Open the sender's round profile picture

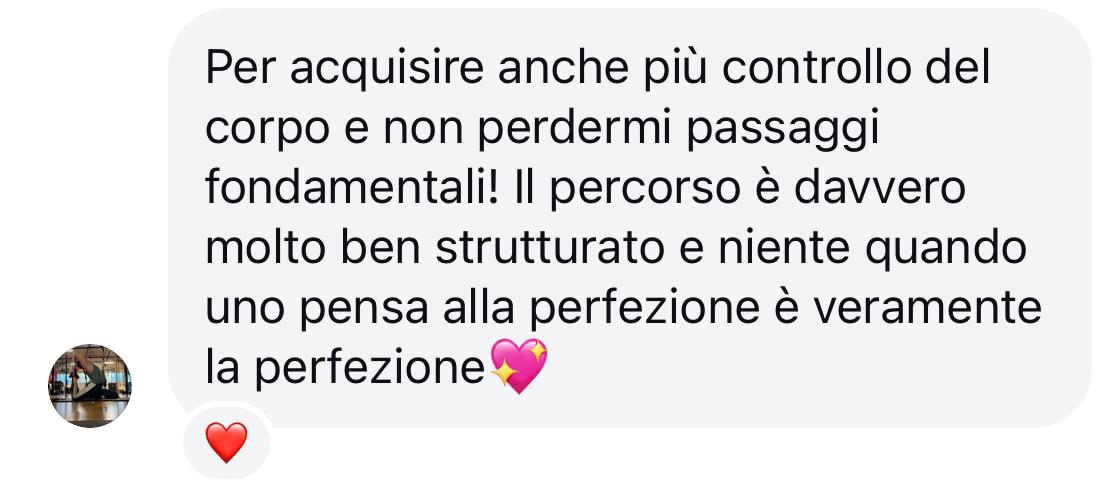(x=89, y=385)
